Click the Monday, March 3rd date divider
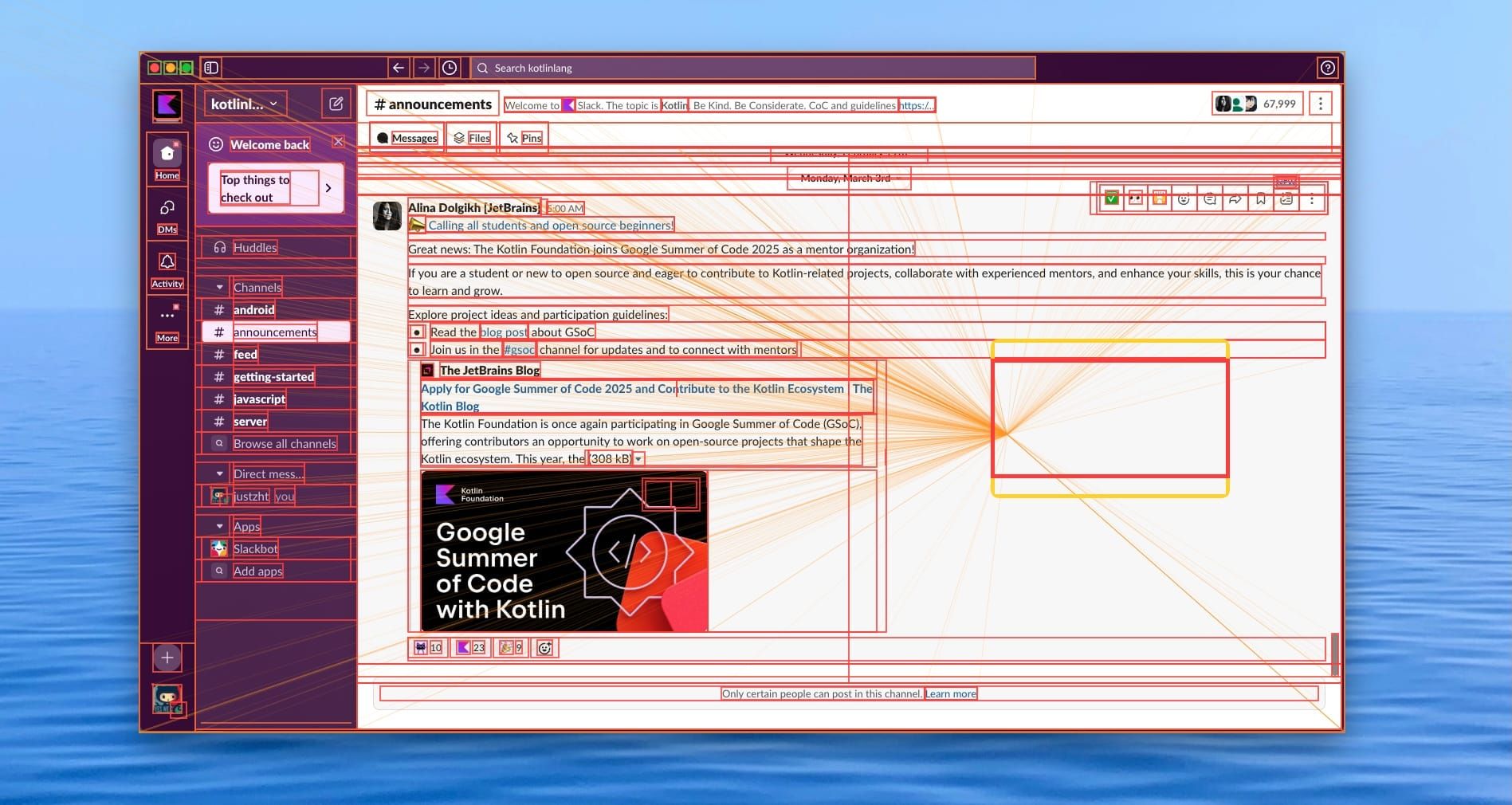Image resolution: width=1512 pixels, height=805 pixels. [849, 178]
